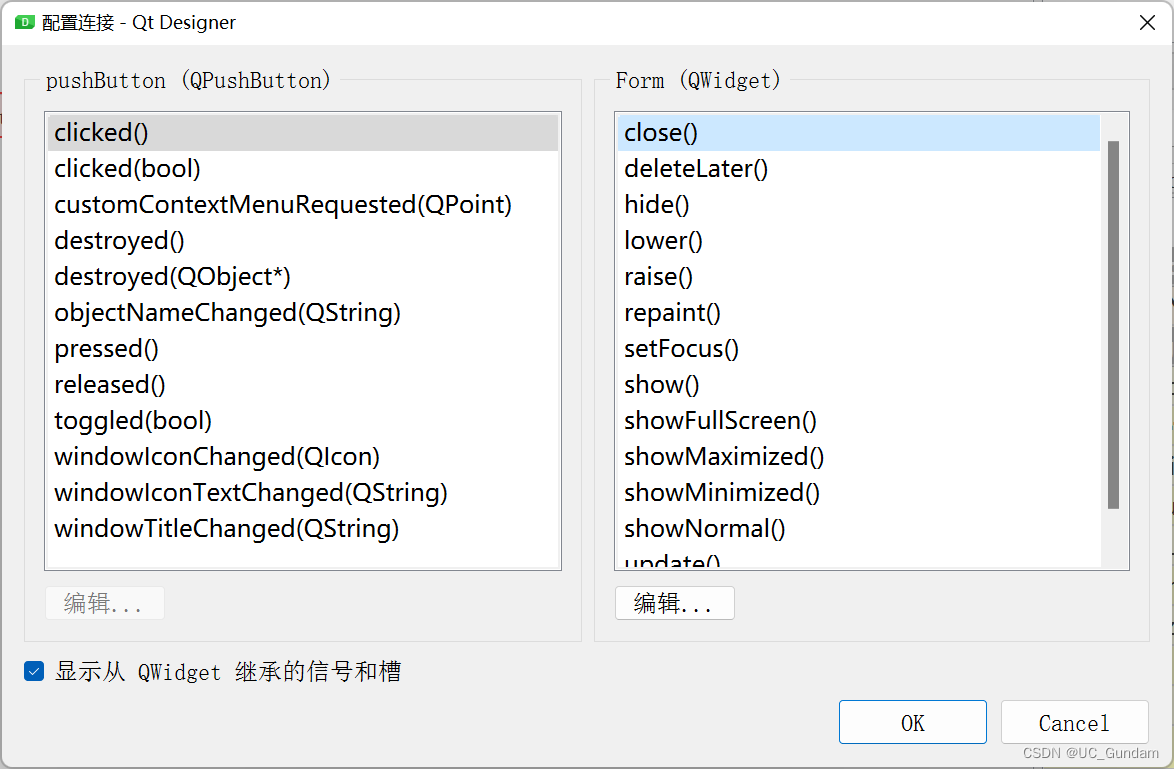Pick objectNameChanged(QString) signal

[x=302, y=312]
